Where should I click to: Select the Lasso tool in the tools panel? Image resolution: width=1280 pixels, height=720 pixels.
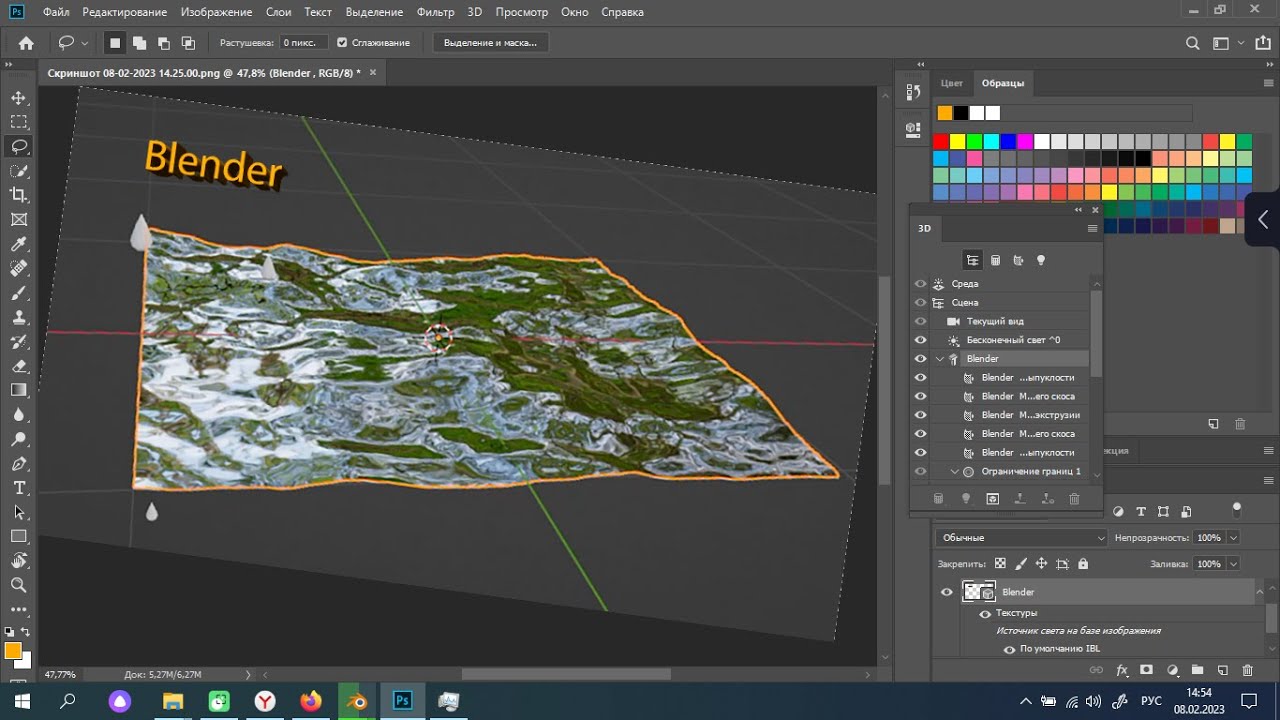click(19, 147)
